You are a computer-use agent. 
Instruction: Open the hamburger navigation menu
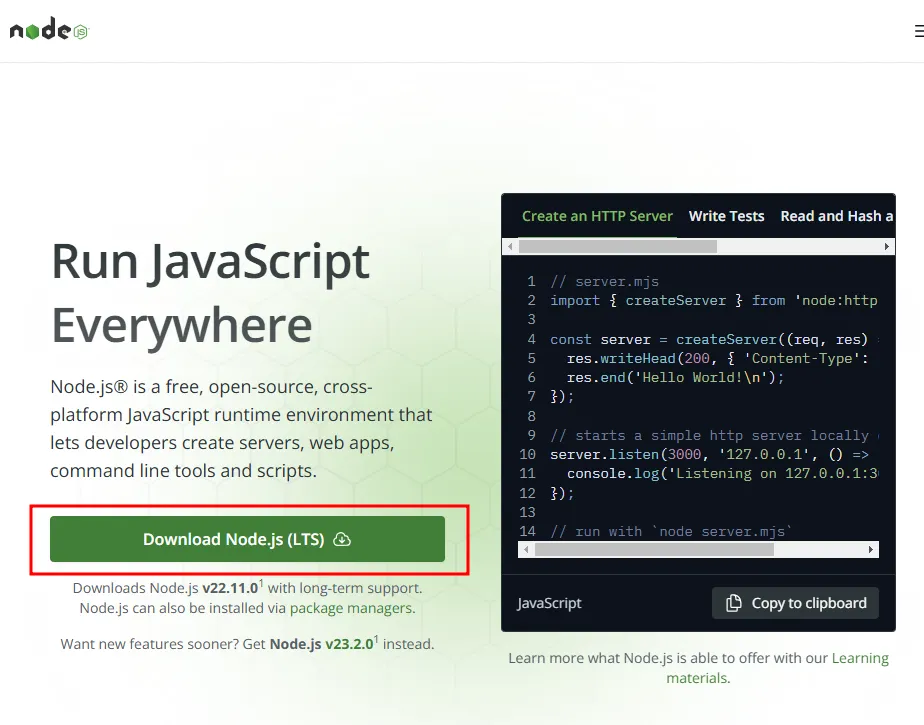pos(919,31)
